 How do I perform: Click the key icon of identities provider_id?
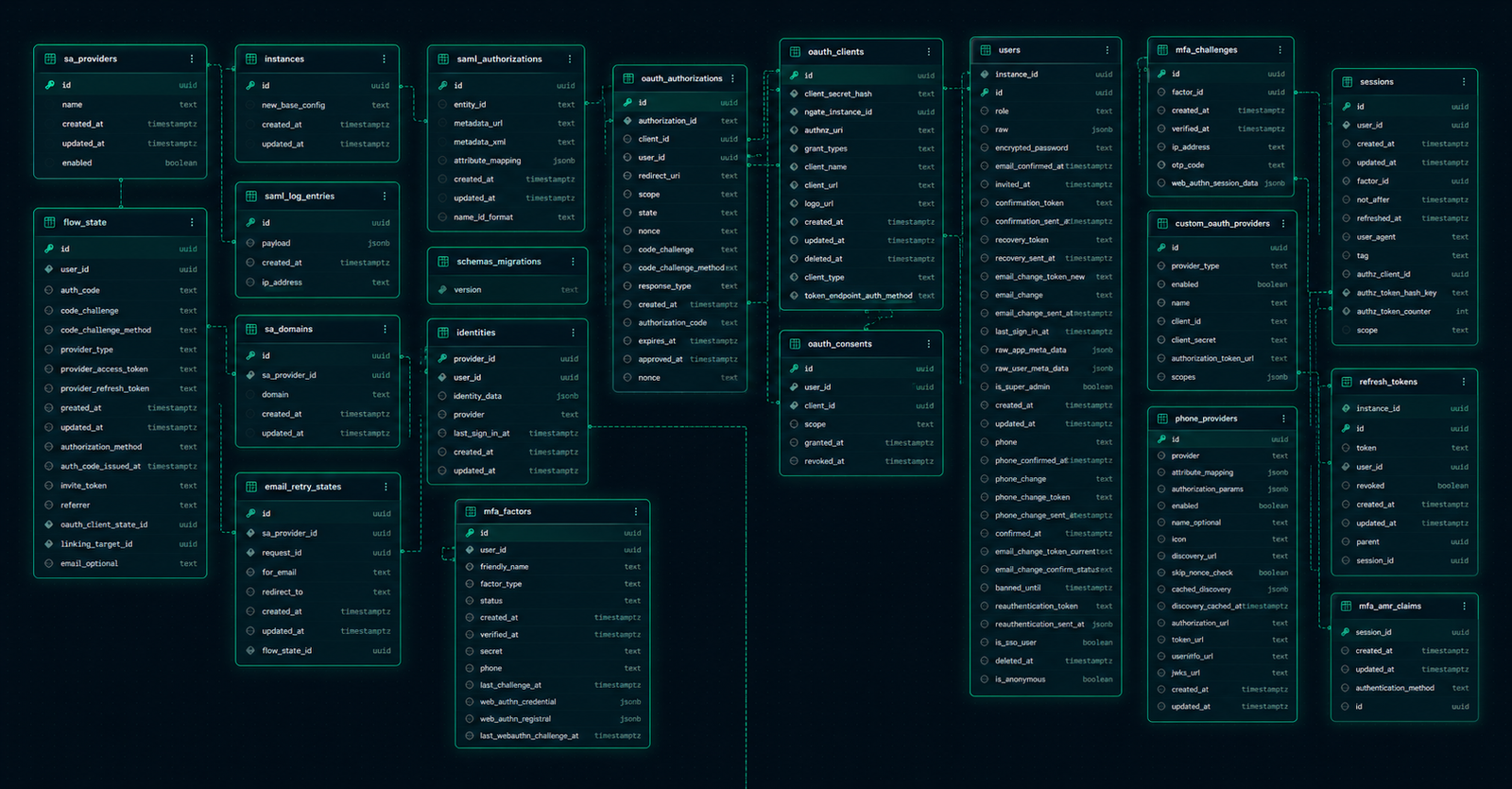(442, 359)
